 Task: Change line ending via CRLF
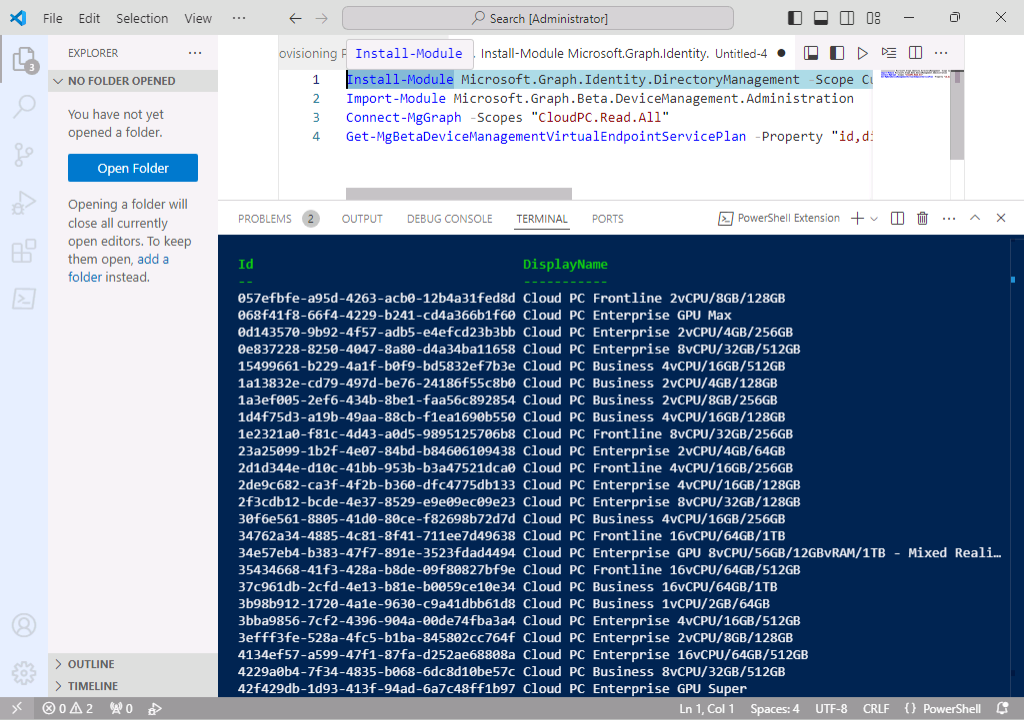coord(876,708)
